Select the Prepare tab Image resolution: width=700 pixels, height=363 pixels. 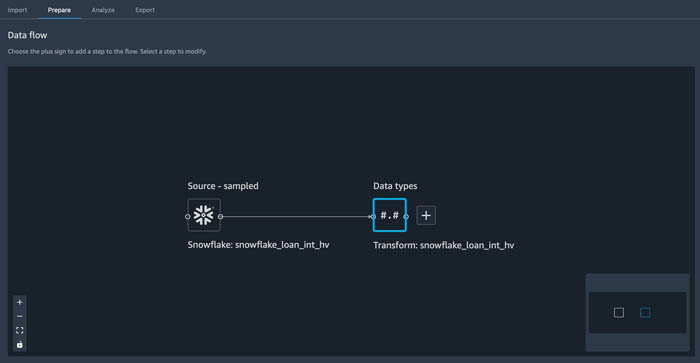(59, 10)
